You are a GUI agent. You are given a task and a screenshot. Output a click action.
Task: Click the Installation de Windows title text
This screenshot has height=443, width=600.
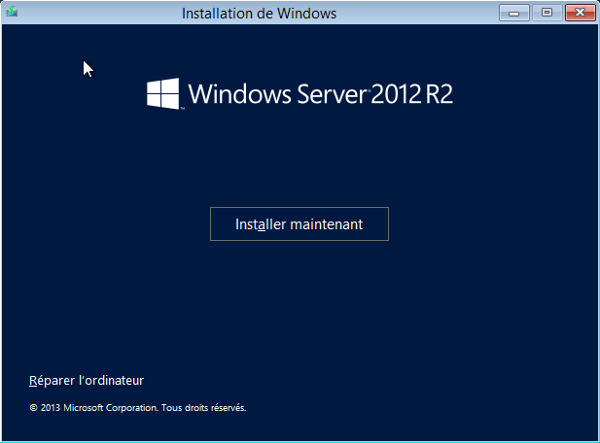[x=259, y=13]
